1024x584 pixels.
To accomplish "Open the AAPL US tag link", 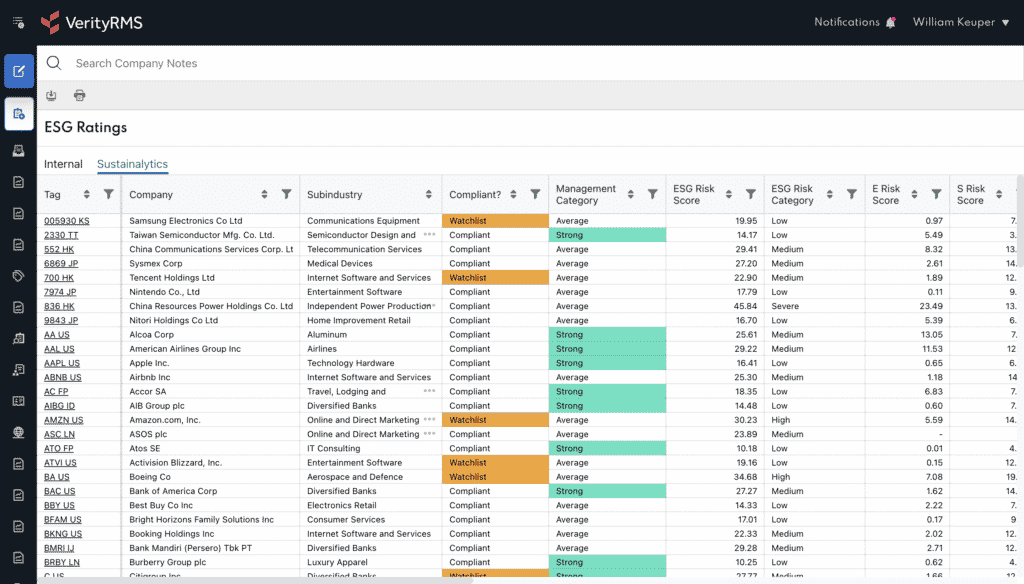I will (x=62, y=363).
